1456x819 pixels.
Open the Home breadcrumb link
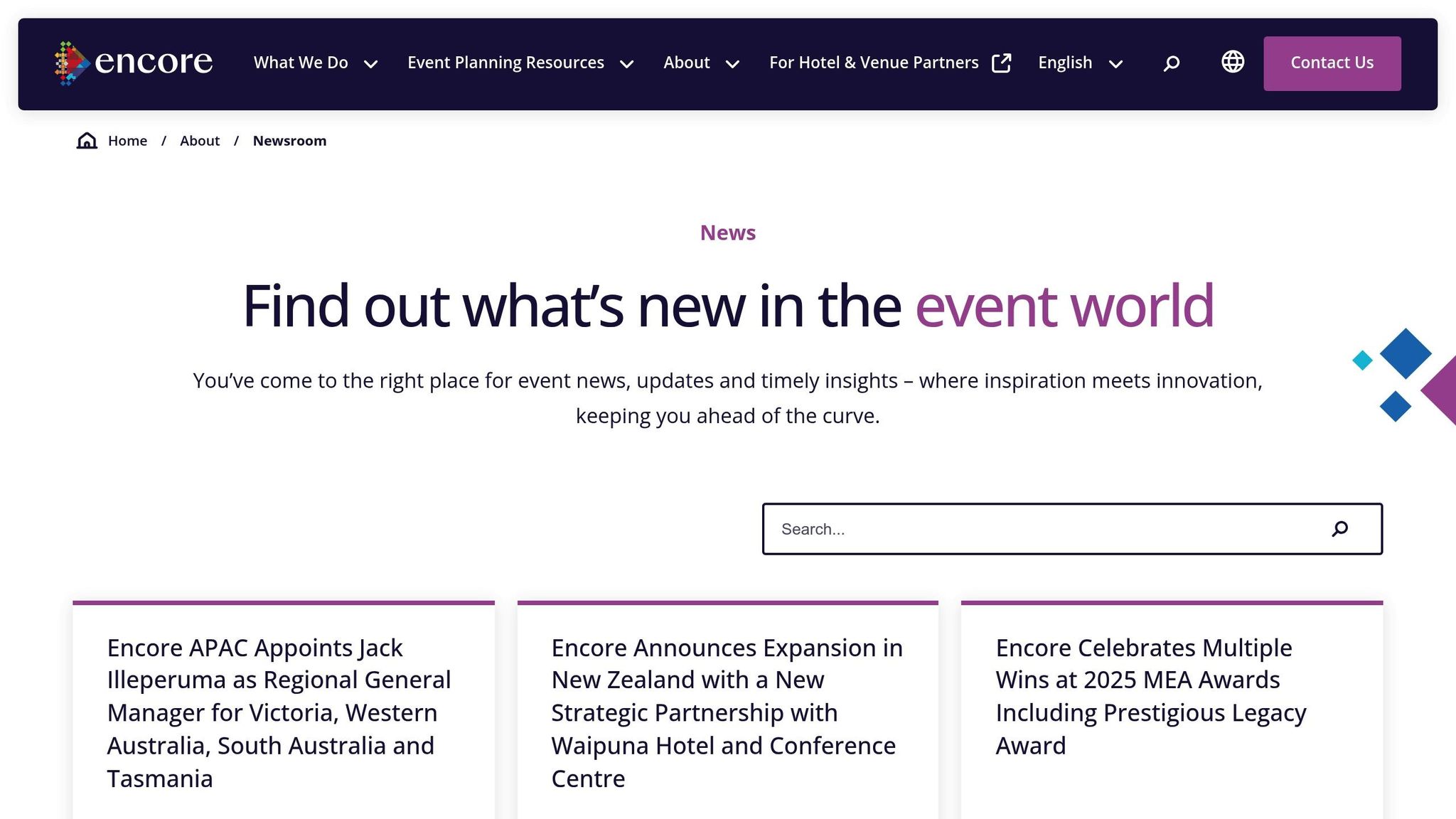(x=127, y=141)
